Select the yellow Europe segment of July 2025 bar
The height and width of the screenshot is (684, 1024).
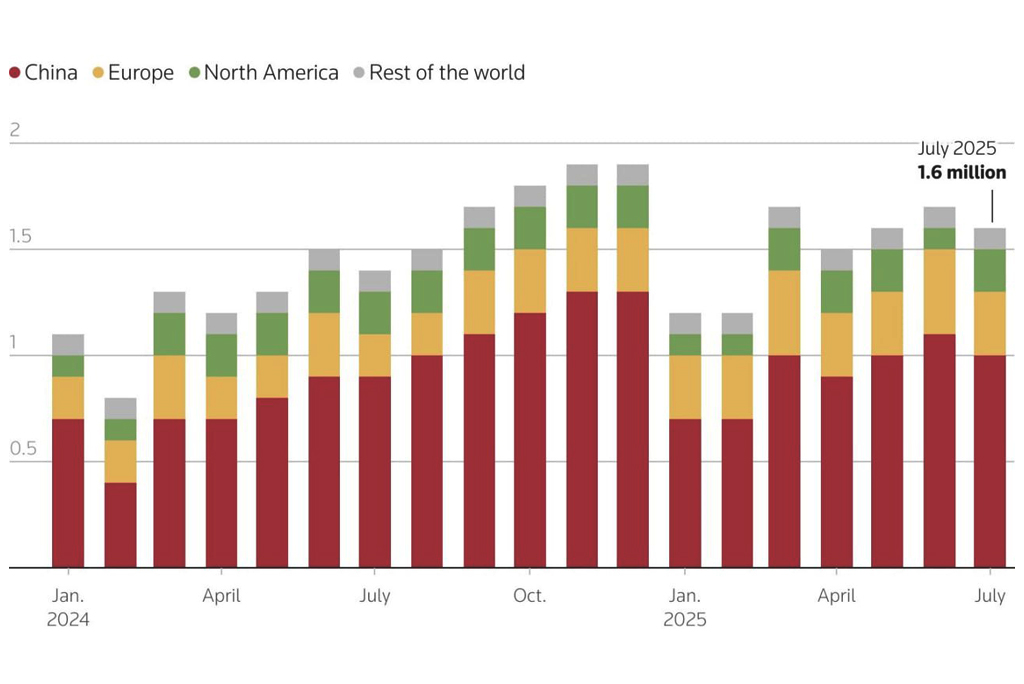click(x=990, y=323)
